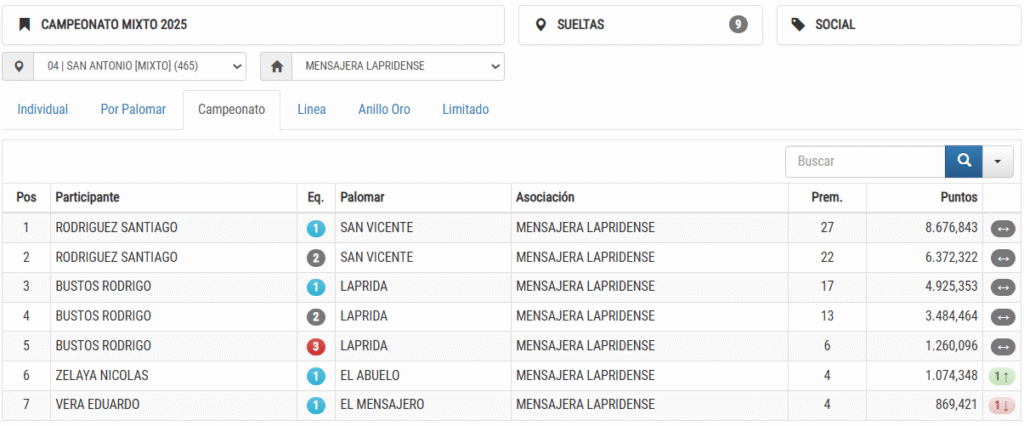Click the red down-arrow indicator for Vera Eduardo

[x=1002, y=405]
